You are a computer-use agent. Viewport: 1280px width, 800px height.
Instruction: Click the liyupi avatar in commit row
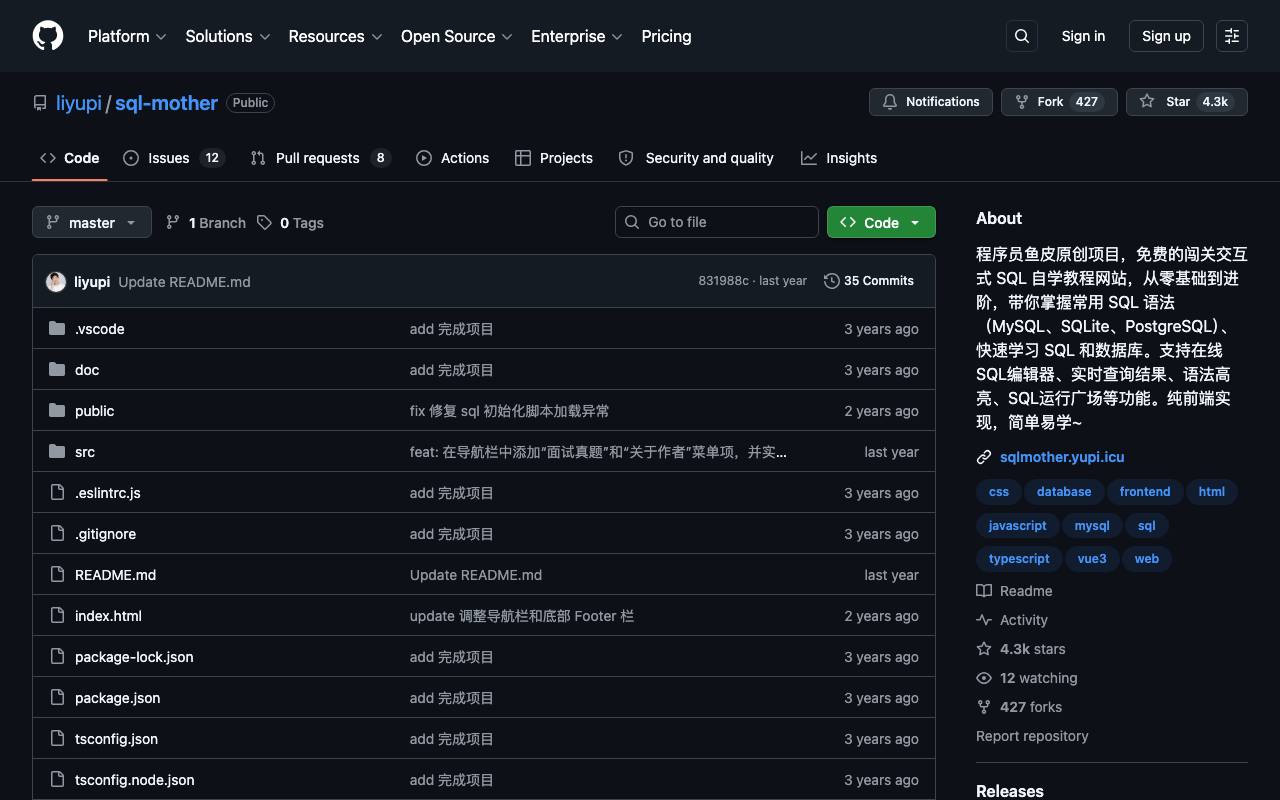56,282
